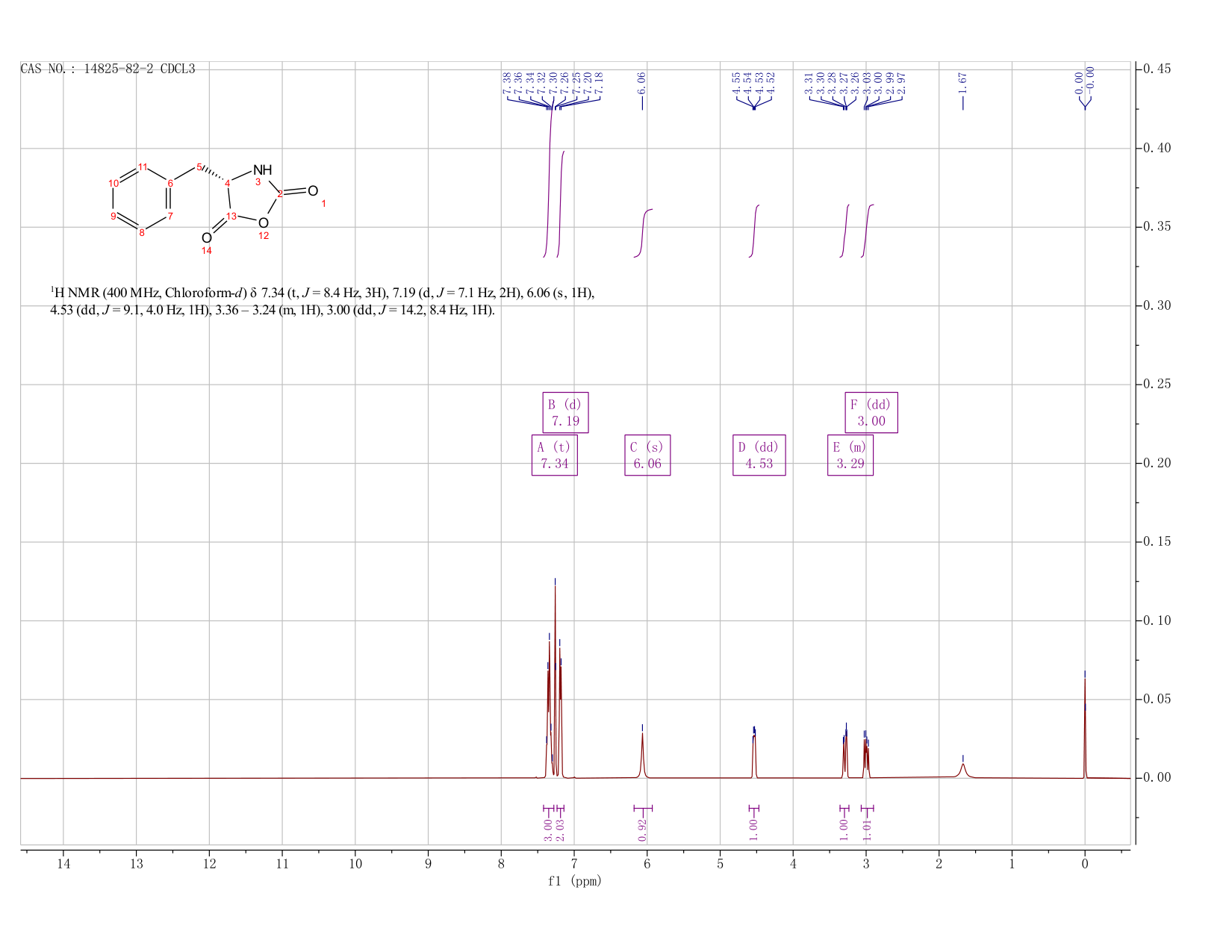1232x952 pixels.
Task: Click the NH group in the structure
Action: 263,170
